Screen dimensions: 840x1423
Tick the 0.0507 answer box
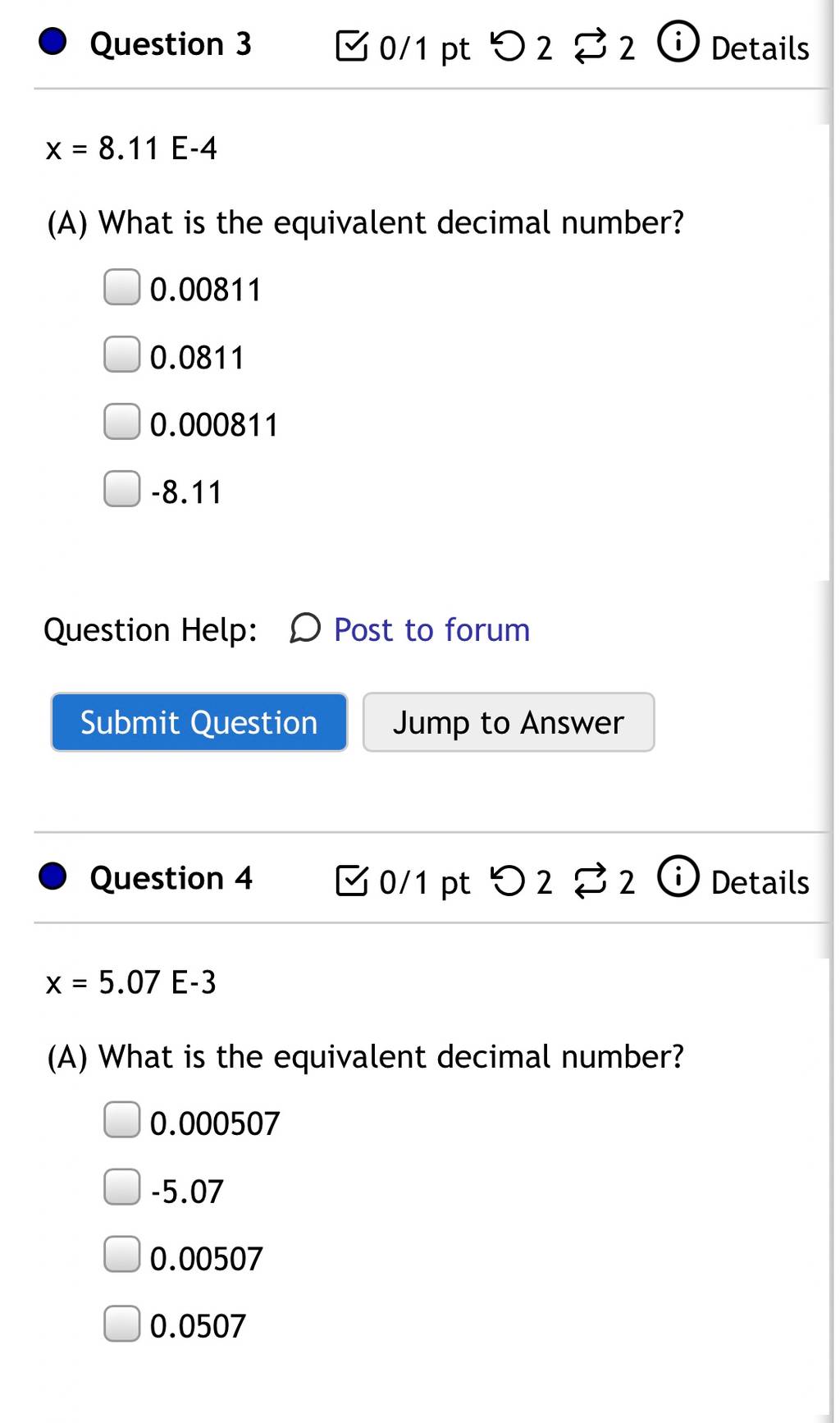click(121, 1324)
